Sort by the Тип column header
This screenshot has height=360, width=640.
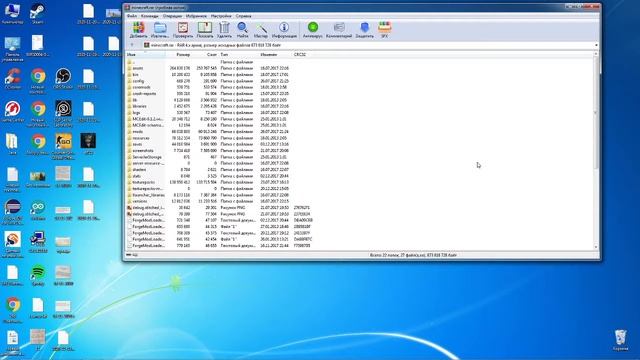click(x=239, y=54)
